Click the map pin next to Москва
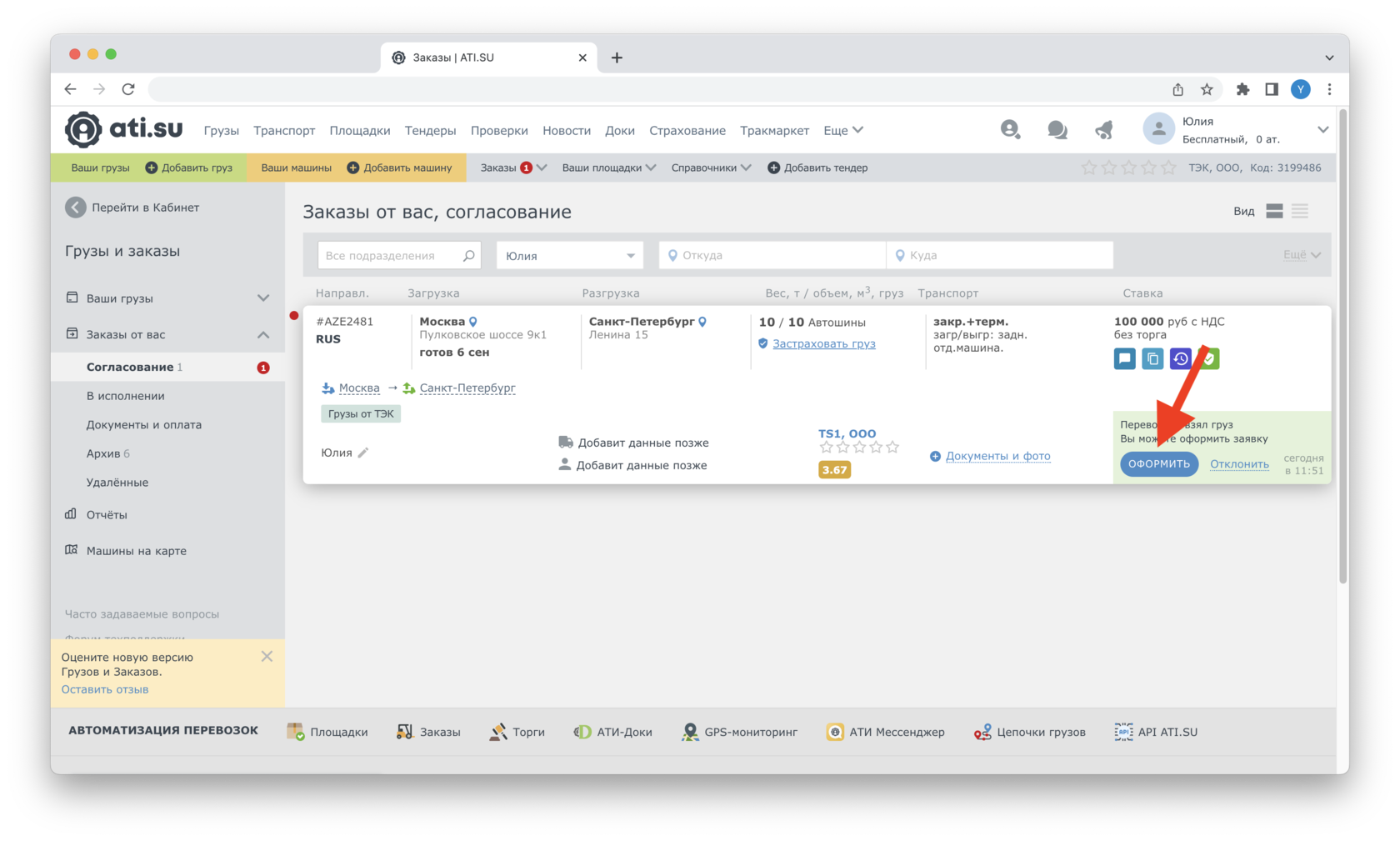 coord(472,322)
